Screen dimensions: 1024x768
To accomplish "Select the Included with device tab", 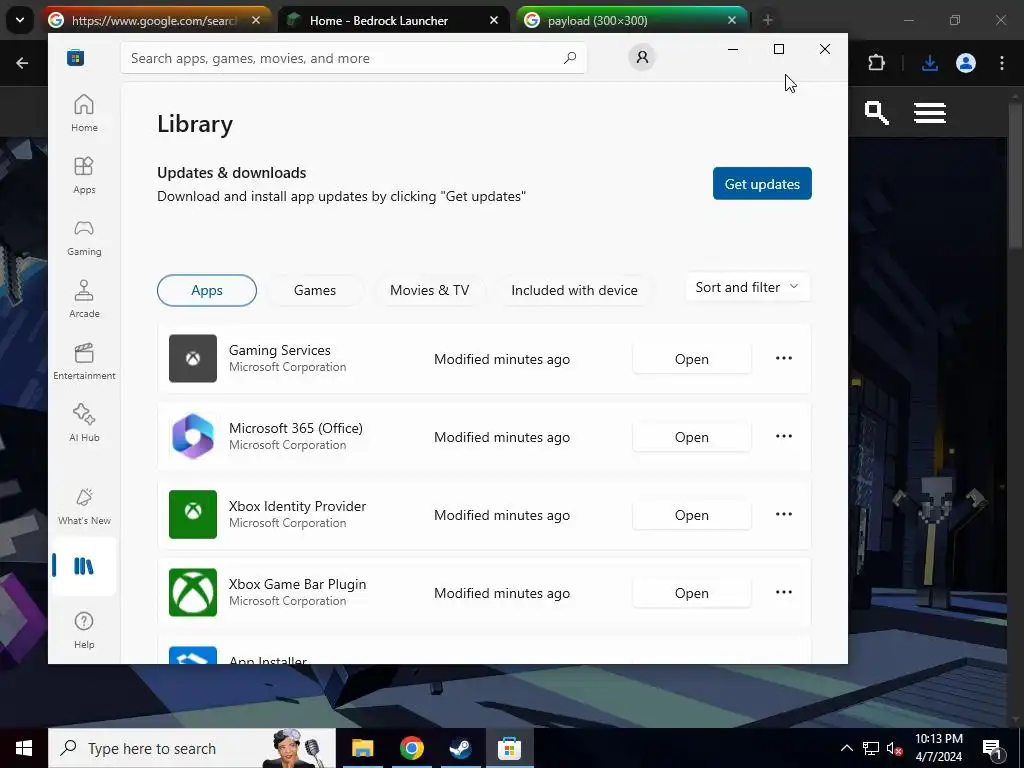I will point(575,290).
